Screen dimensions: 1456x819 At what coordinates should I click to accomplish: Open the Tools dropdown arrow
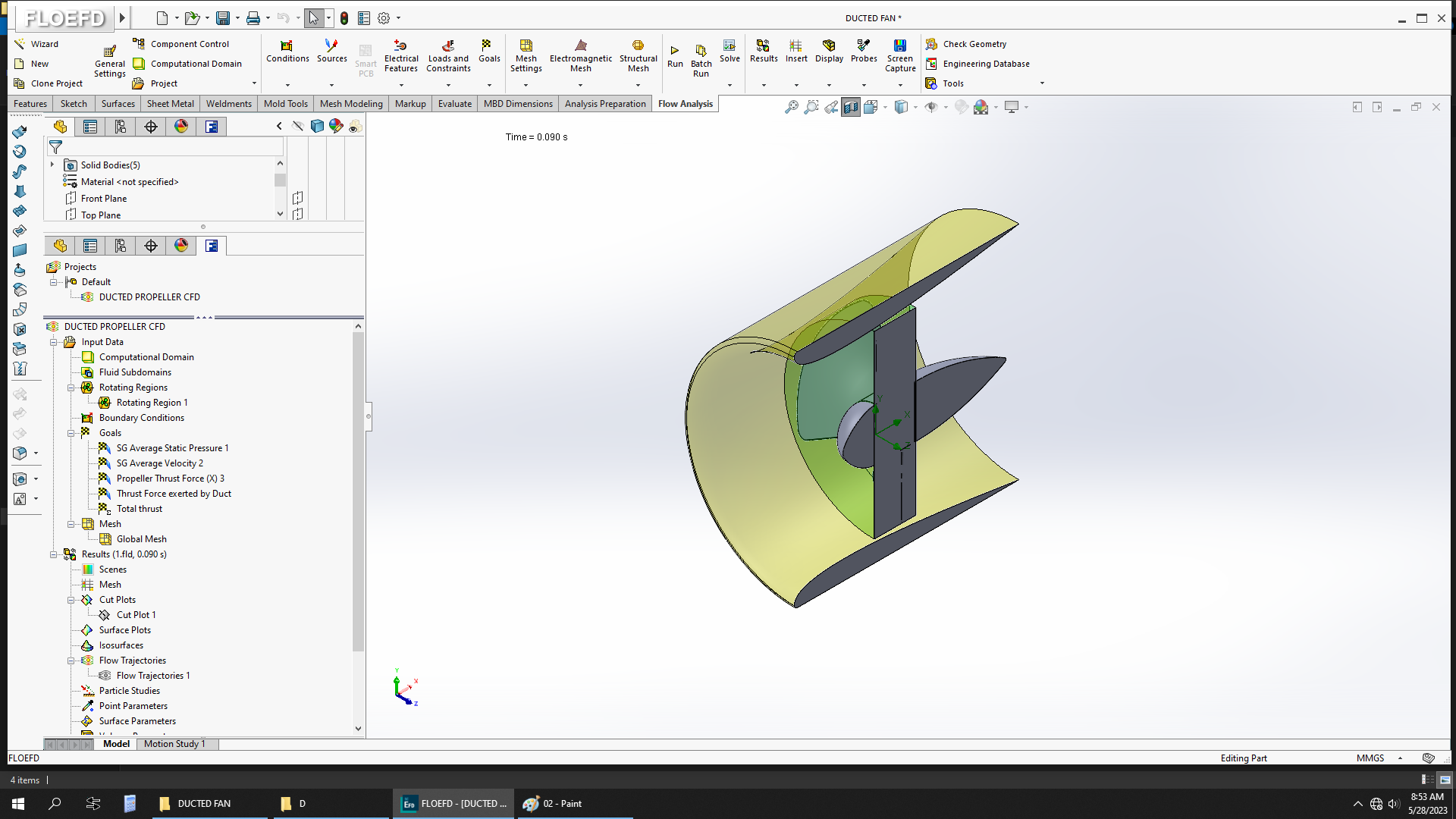[1042, 83]
